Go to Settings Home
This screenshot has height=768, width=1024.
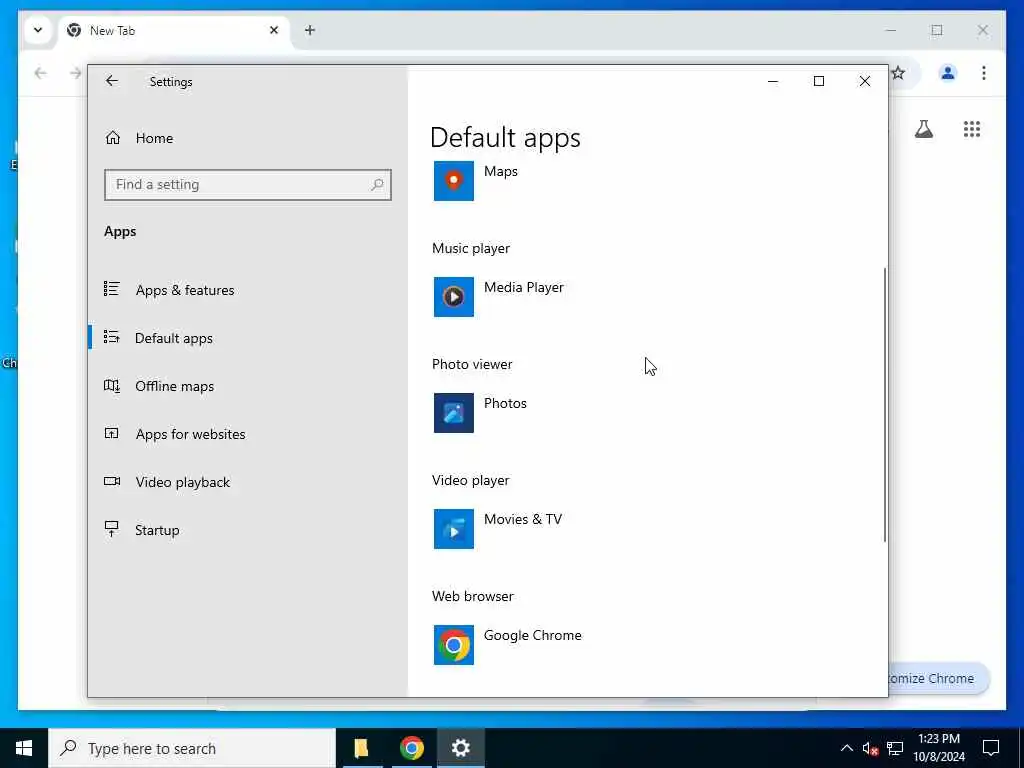pyautogui.click(x=154, y=138)
